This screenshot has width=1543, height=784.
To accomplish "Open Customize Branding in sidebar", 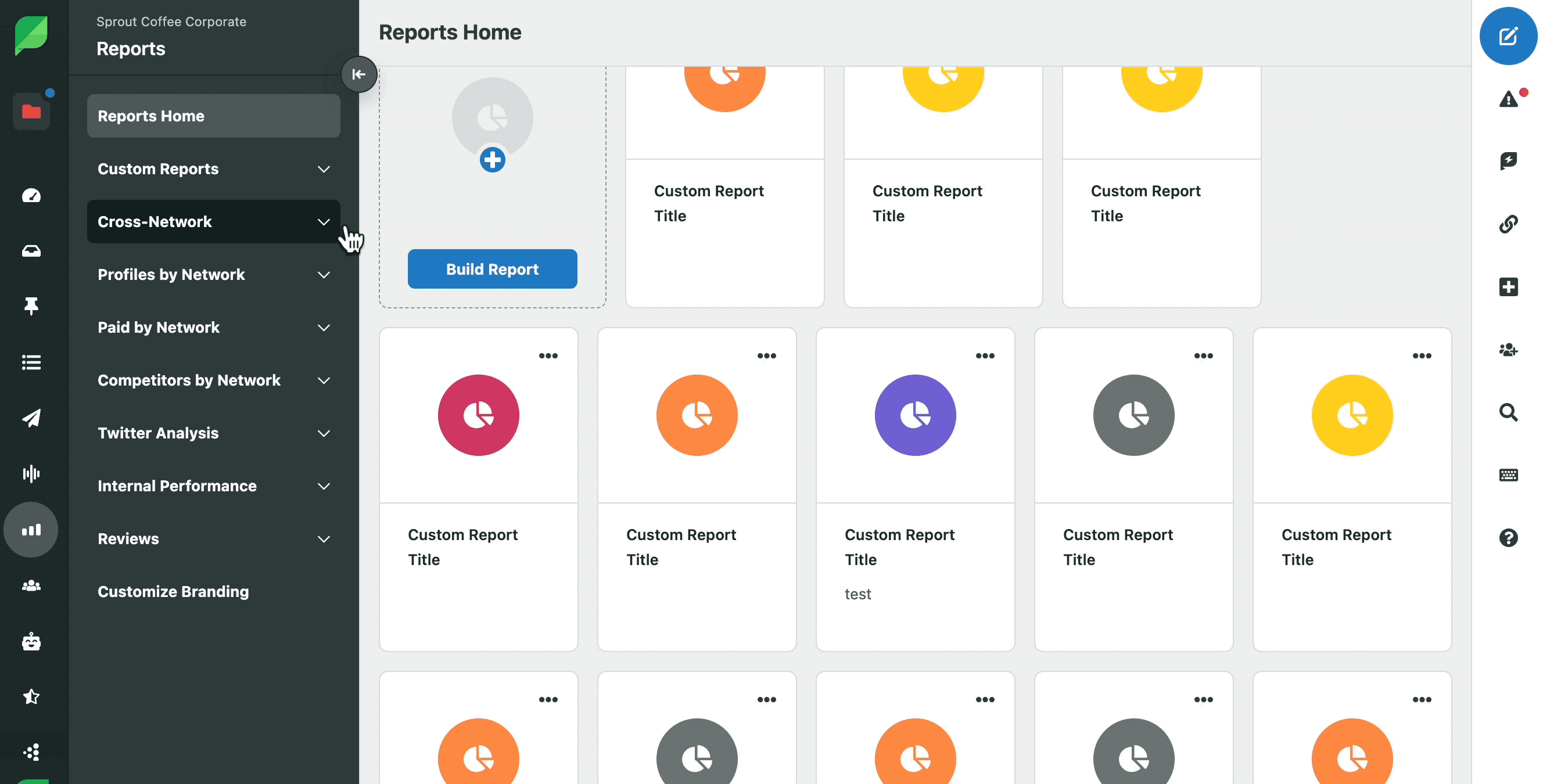I will 173,591.
